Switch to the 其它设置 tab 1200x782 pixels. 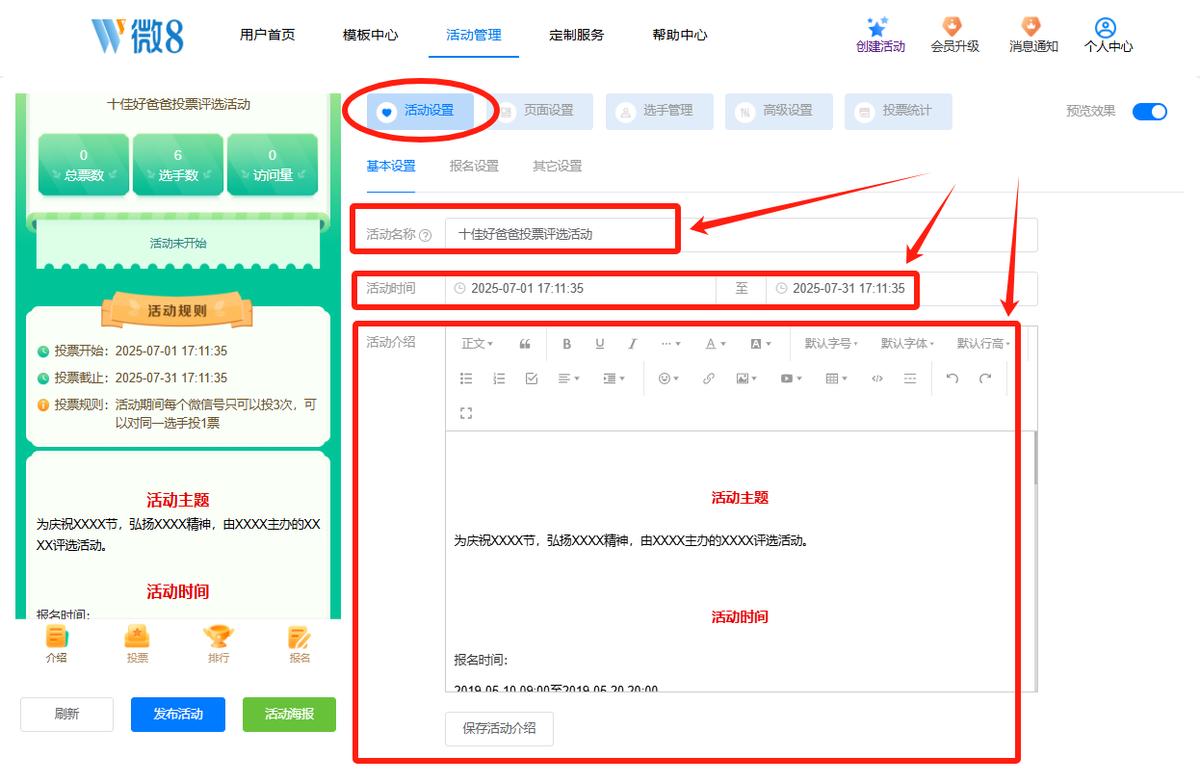click(x=557, y=166)
